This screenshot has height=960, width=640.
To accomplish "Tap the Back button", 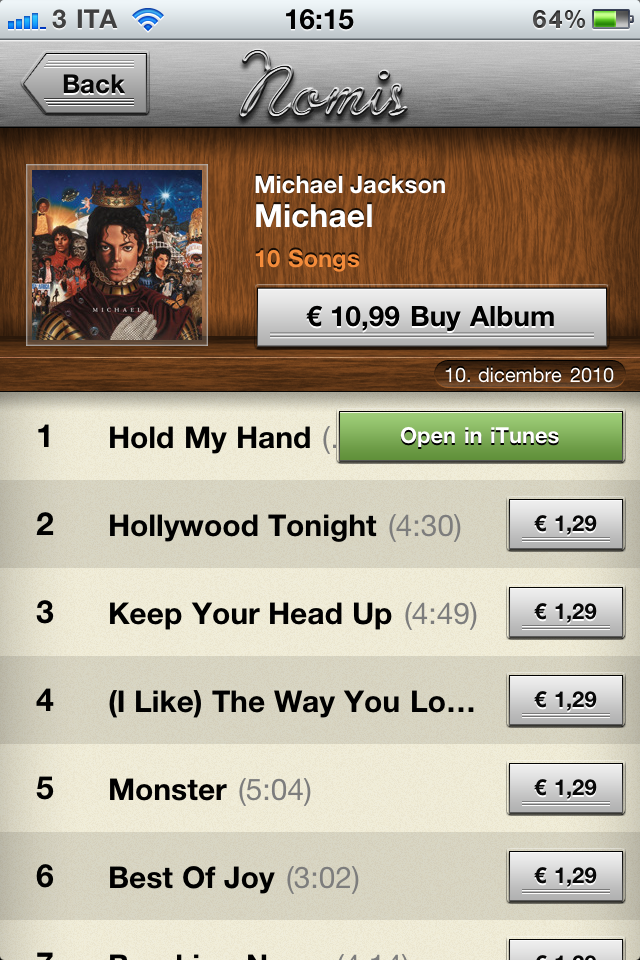I will pos(86,83).
